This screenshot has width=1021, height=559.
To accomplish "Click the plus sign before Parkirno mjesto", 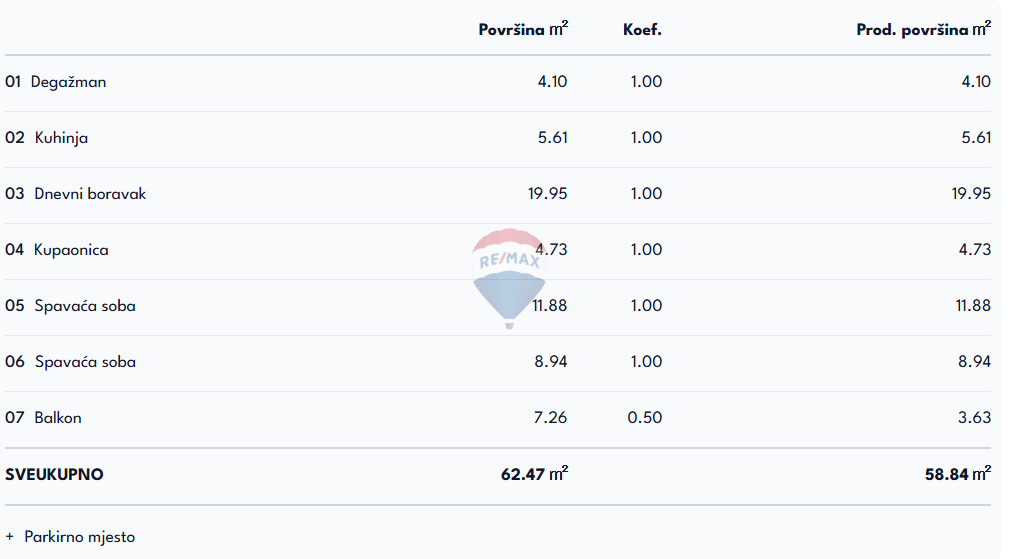I will tap(10, 537).
